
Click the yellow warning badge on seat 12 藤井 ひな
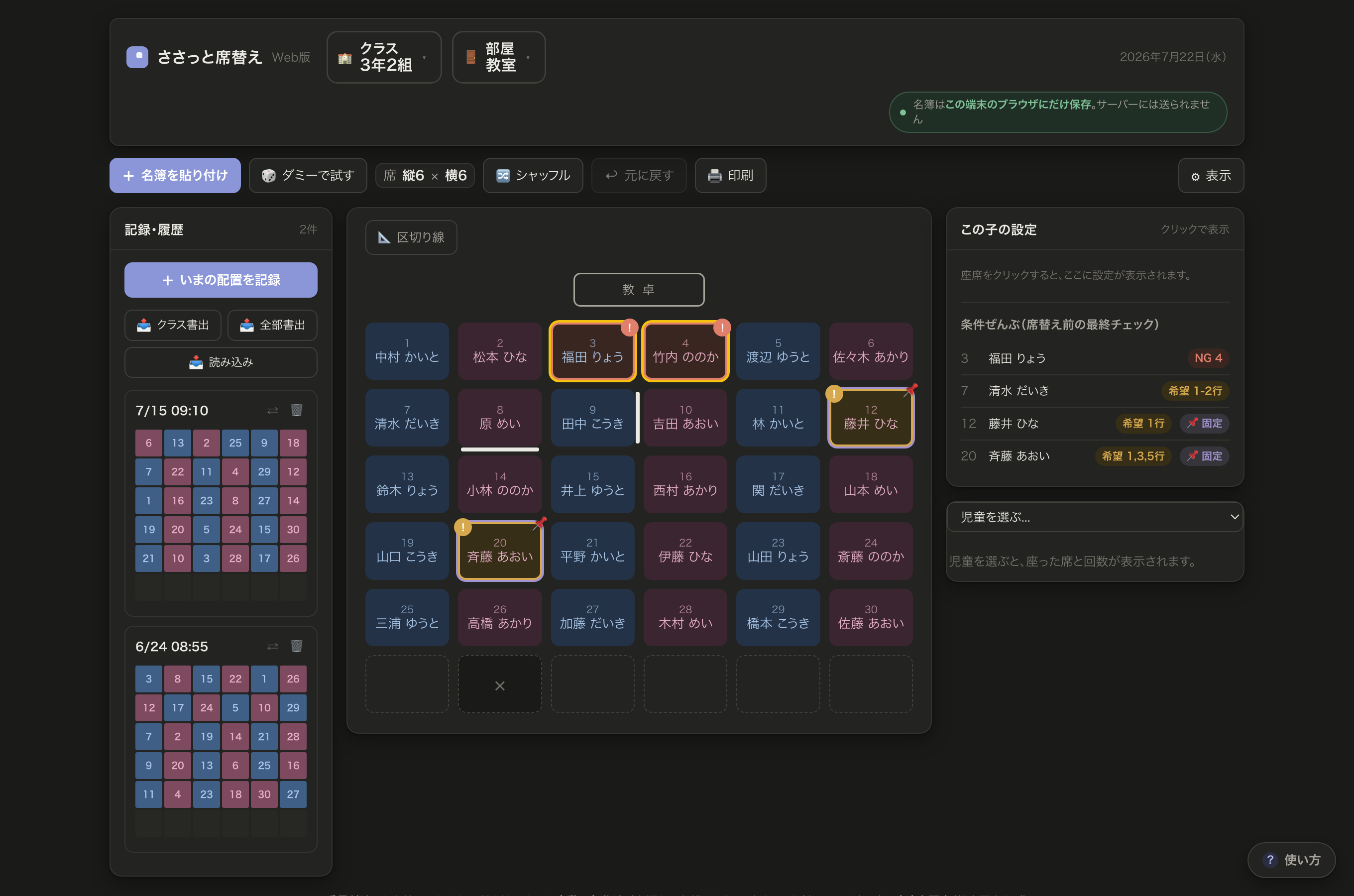point(834,394)
